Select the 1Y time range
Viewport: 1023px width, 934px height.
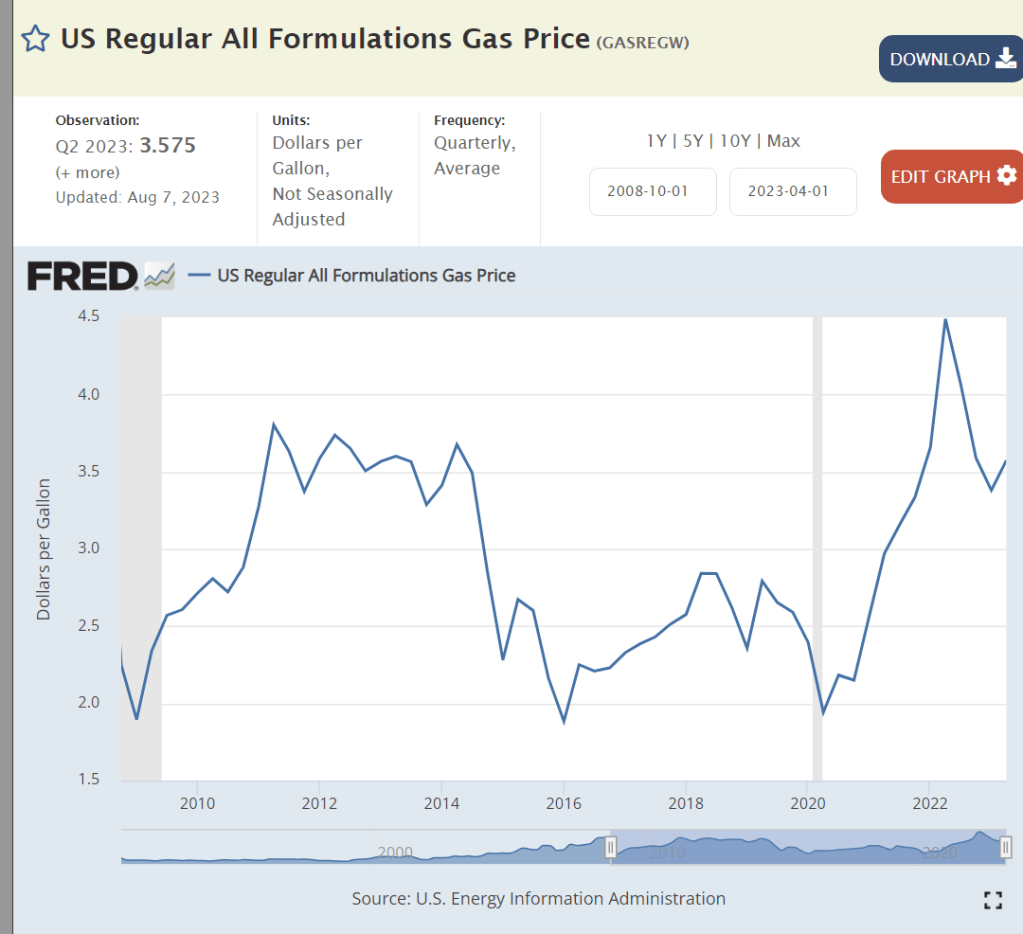point(656,141)
